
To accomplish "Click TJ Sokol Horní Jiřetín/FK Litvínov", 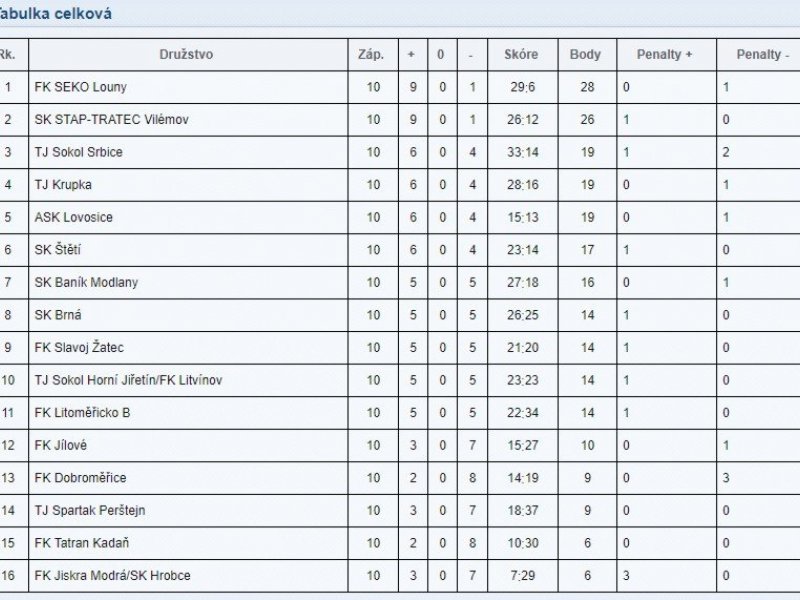I will coord(128,380).
